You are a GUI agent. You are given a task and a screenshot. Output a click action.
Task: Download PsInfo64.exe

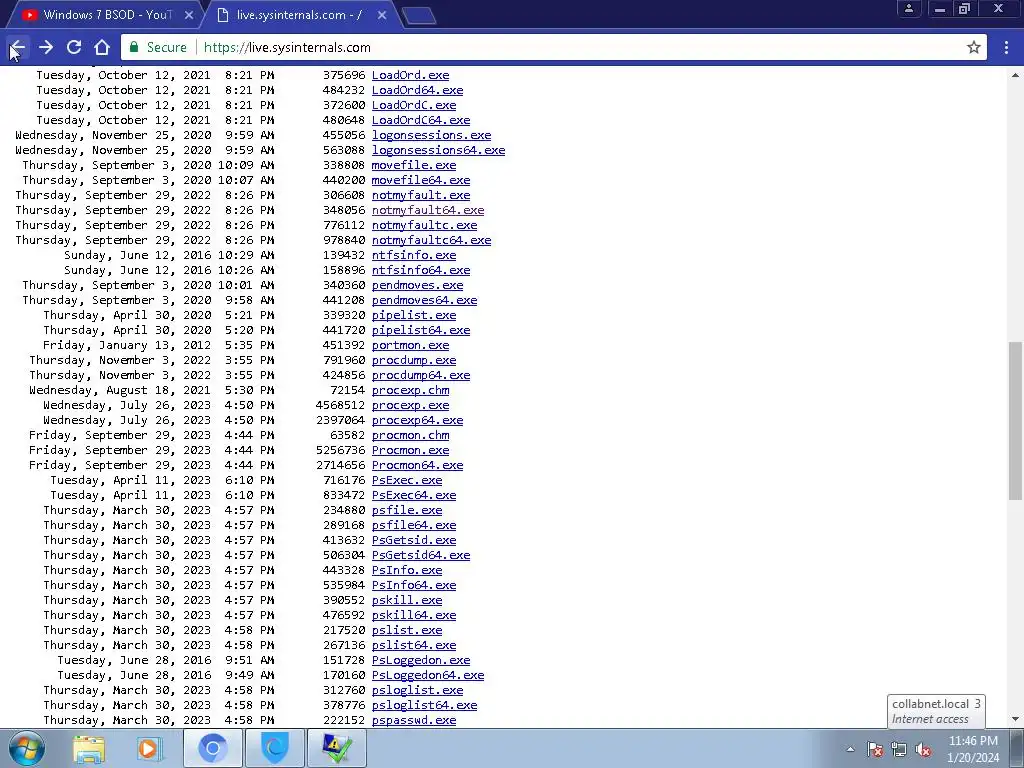tap(414, 586)
